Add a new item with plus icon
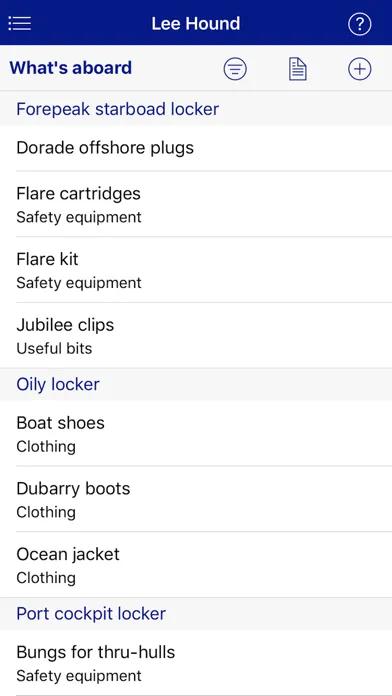This screenshot has height=696, width=392. [359, 69]
